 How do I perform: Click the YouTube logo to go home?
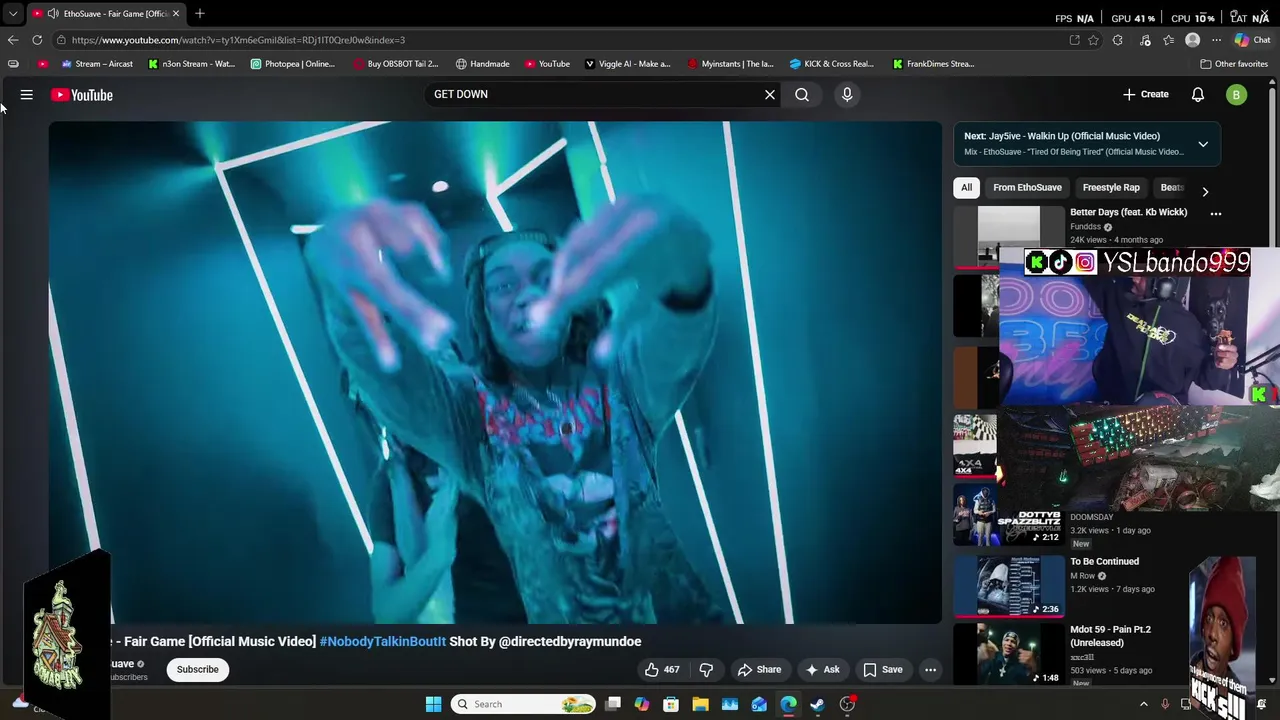tap(82, 95)
